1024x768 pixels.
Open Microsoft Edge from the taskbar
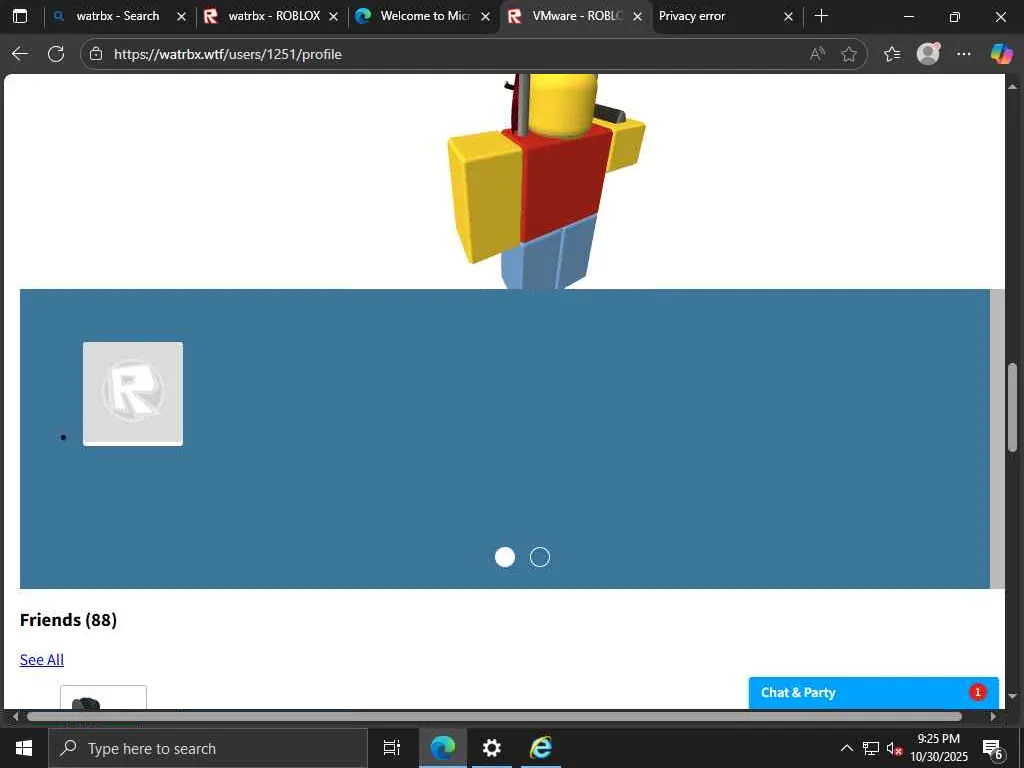[x=443, y=748]
